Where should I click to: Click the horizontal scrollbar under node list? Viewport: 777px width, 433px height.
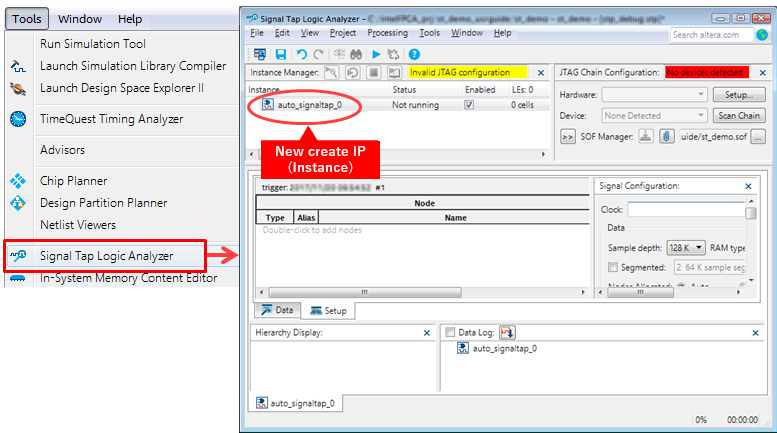(x=420, y=292)
